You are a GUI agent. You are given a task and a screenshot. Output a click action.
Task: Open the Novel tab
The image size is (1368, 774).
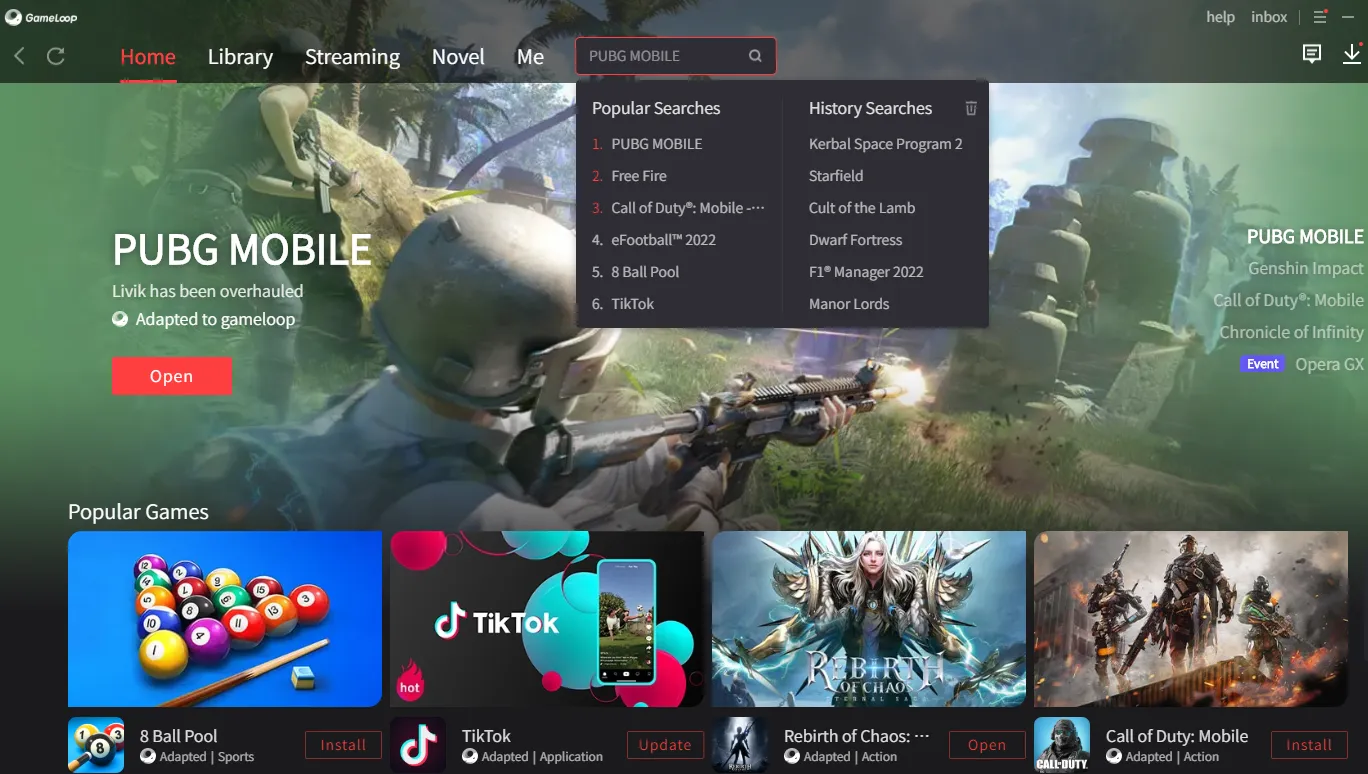click(x=458, y=57)
